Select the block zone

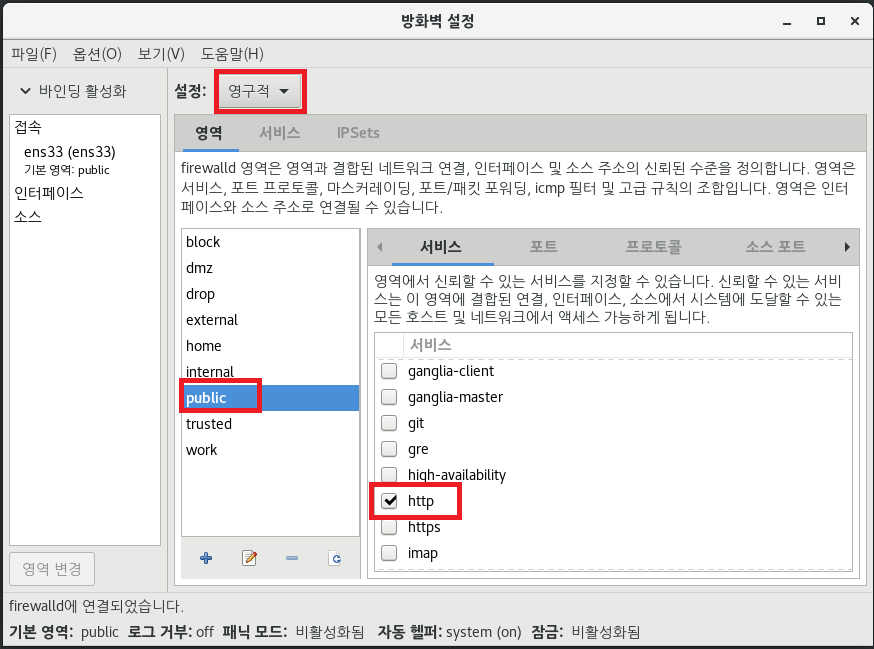pos(270,242)
